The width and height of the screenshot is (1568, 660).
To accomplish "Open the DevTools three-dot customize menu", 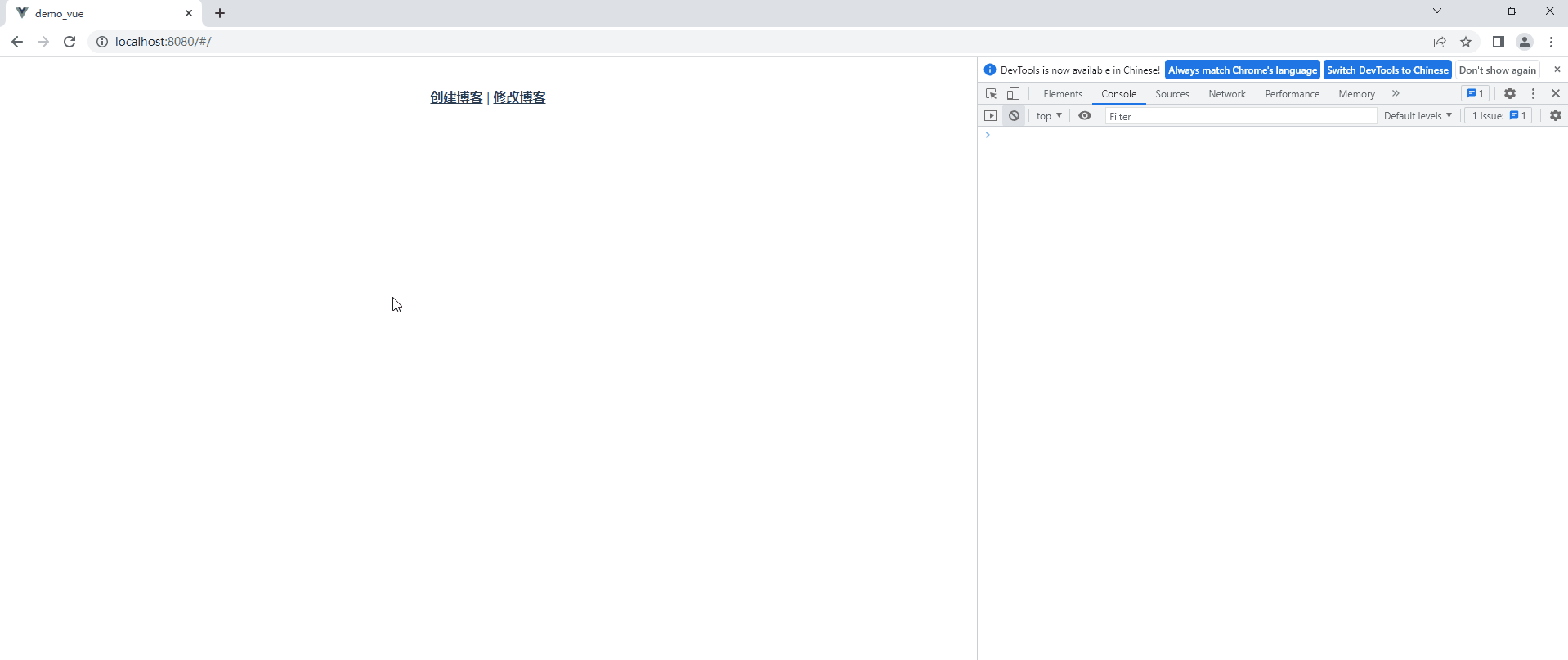I will (x=1533, y=94).
